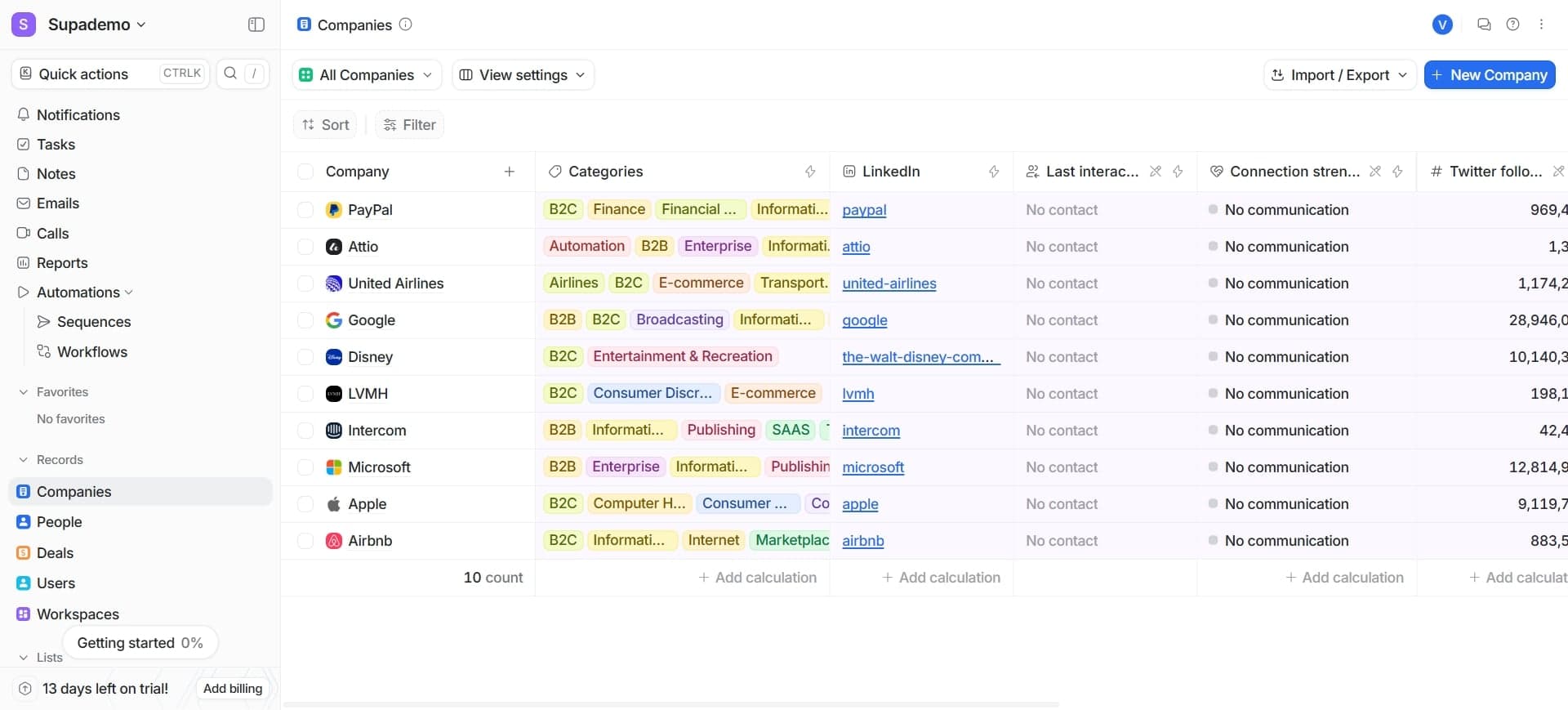Open the View settings dropdown
The width and height of the screenshot is (1568, 710).
click(x=523, y=75)
